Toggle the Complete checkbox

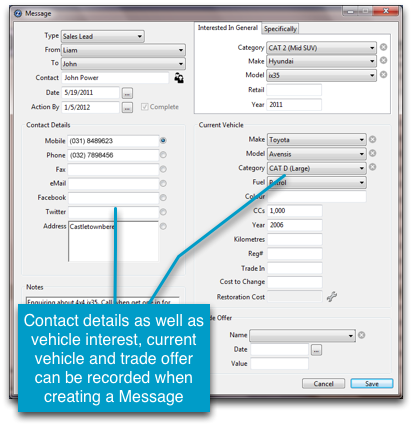point(144,107)
